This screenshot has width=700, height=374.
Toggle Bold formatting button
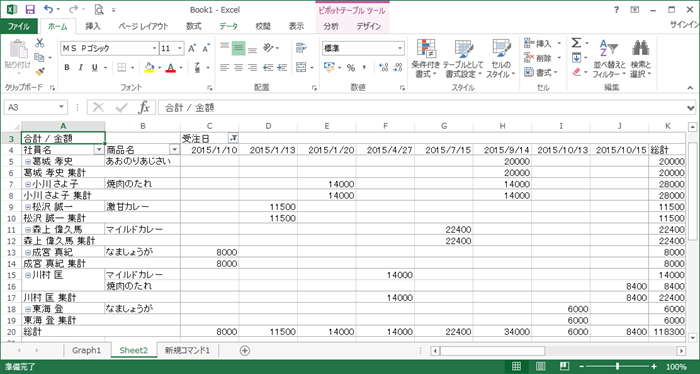pos(67,68)
